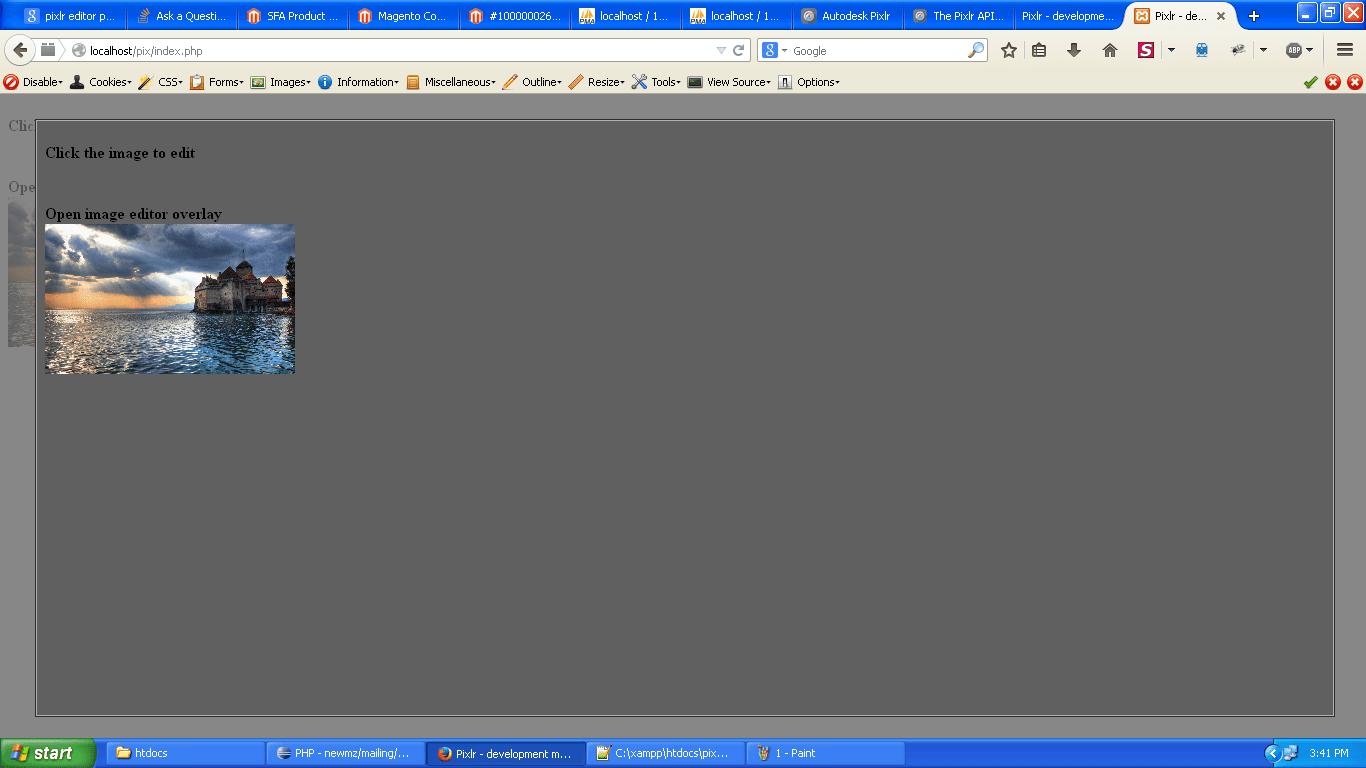Click the Firefox home icon
The image size is (1366, 768).
coord(1109,50)
